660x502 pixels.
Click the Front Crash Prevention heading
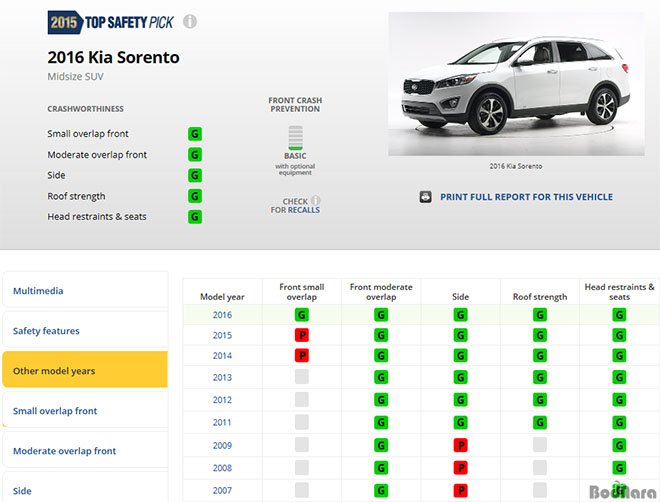(x=295, y=105)
